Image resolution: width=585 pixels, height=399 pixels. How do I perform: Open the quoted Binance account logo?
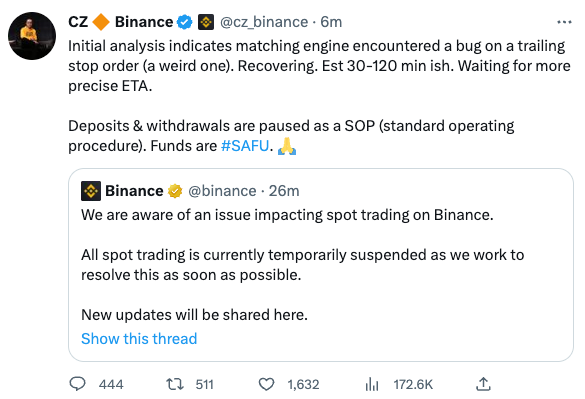pos(91,191)
